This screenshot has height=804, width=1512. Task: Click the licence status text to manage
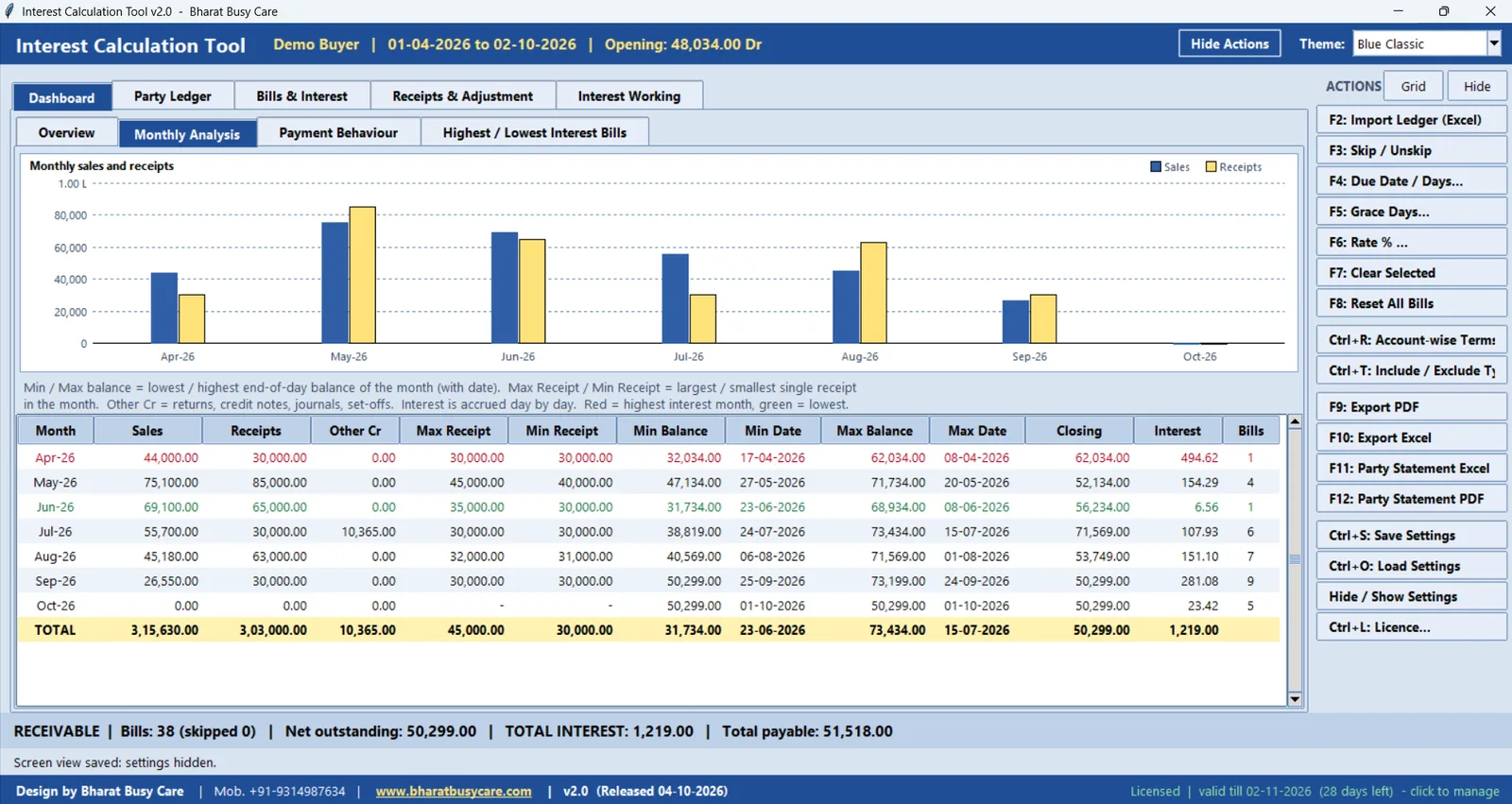click(1314, 791)
